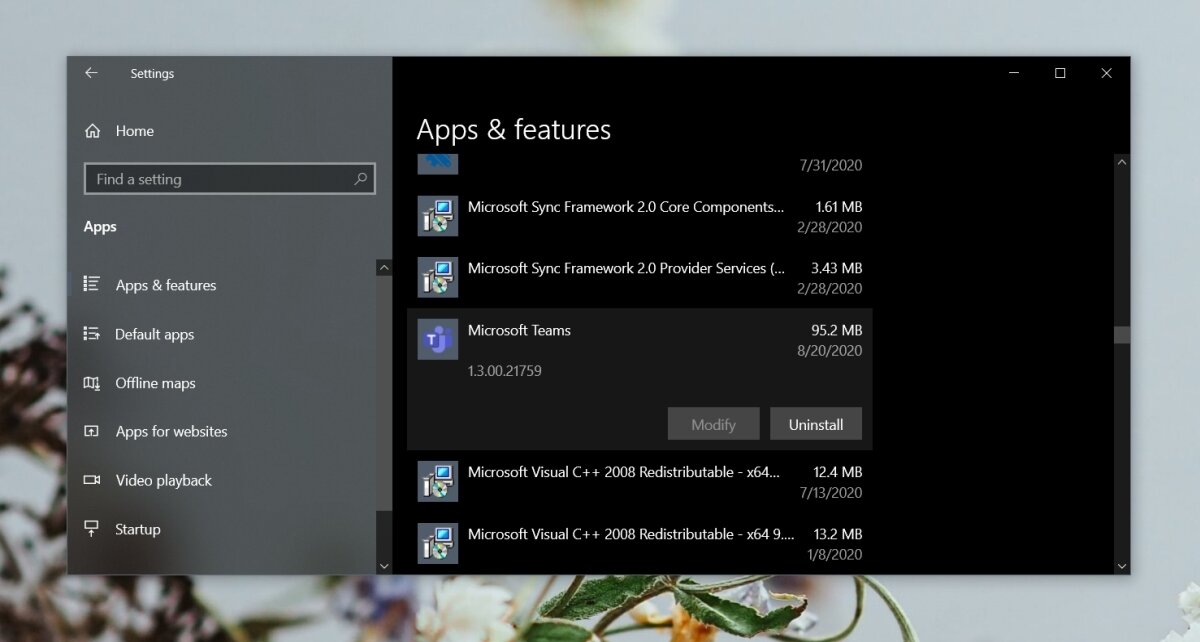This screenshot has height=642, width=1200.
Task: Click the sidebar scrollbar up arrow
Action: click(x=384, y=268)
